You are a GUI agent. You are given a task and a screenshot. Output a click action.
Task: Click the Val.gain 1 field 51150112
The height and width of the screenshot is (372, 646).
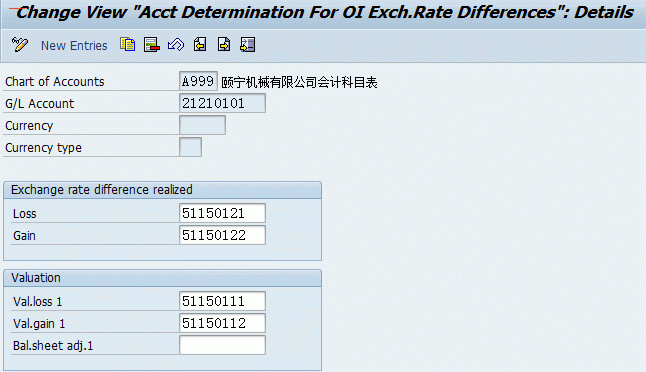(x=222, y=323)
